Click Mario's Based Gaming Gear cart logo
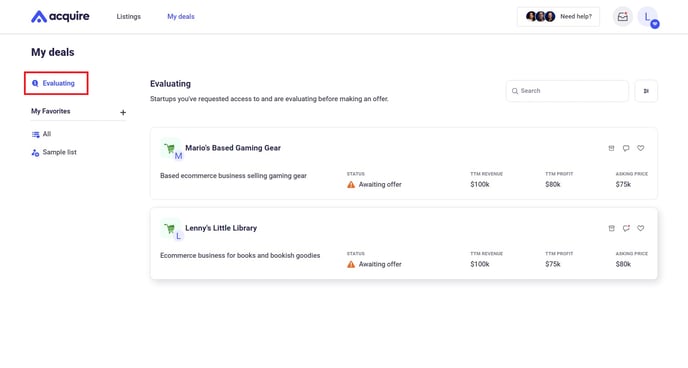688x368 pixels. [170, 149]
